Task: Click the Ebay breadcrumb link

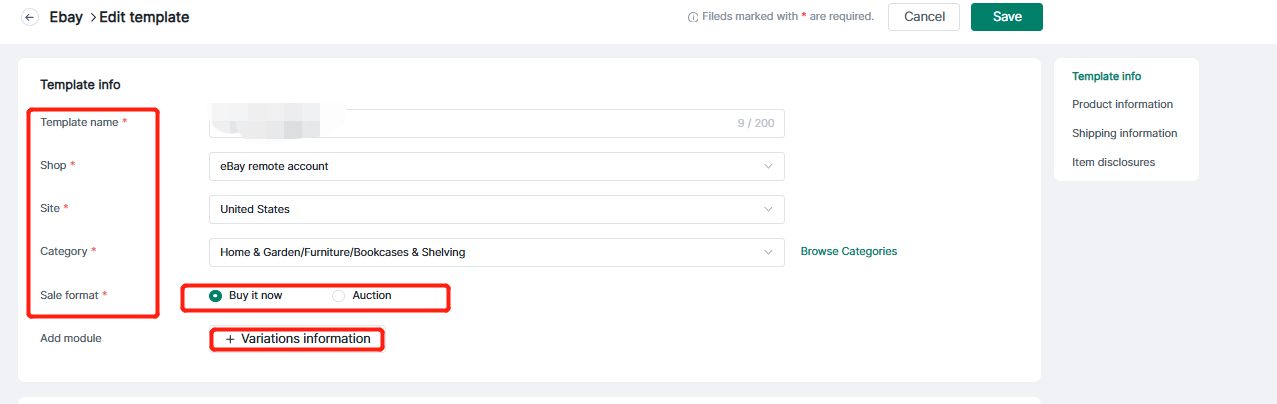Action: (66, 17)
